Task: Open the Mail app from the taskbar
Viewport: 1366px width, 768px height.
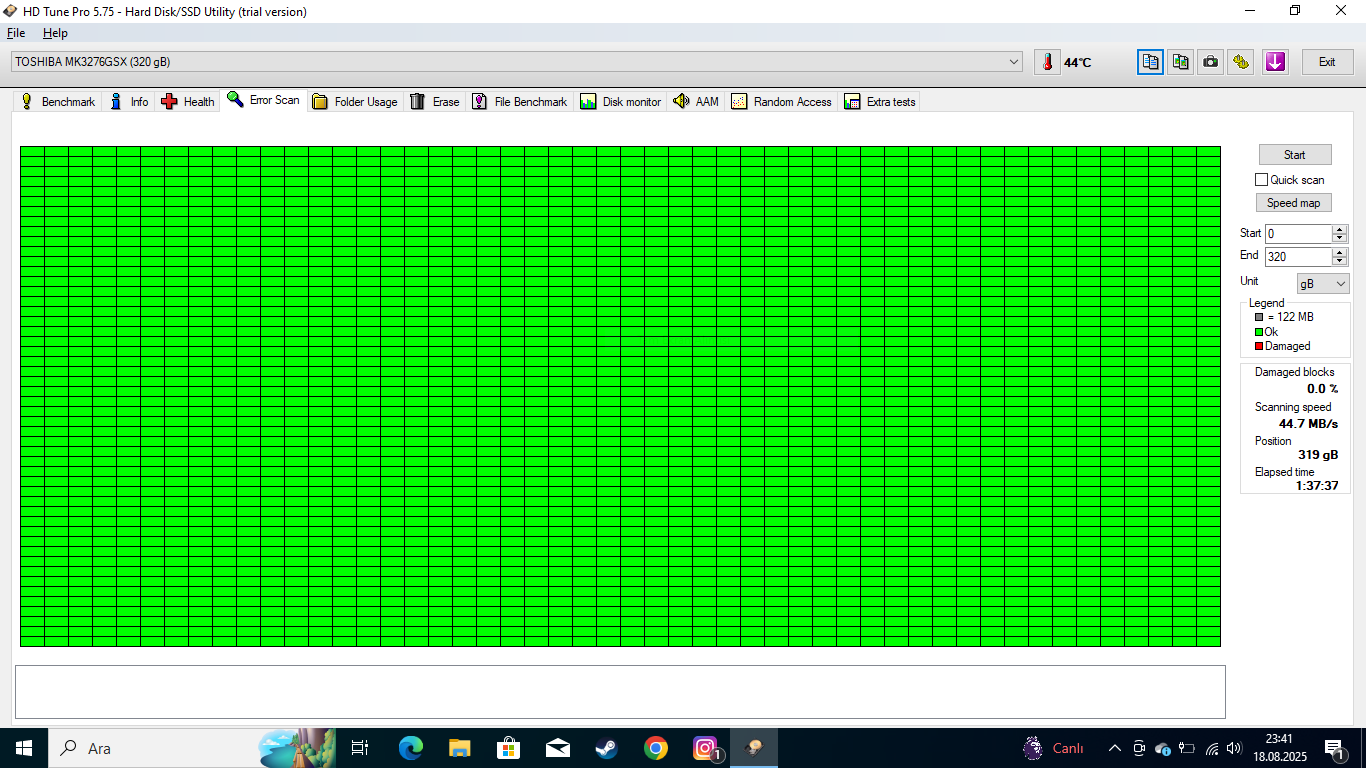Action: pos(558,748)
